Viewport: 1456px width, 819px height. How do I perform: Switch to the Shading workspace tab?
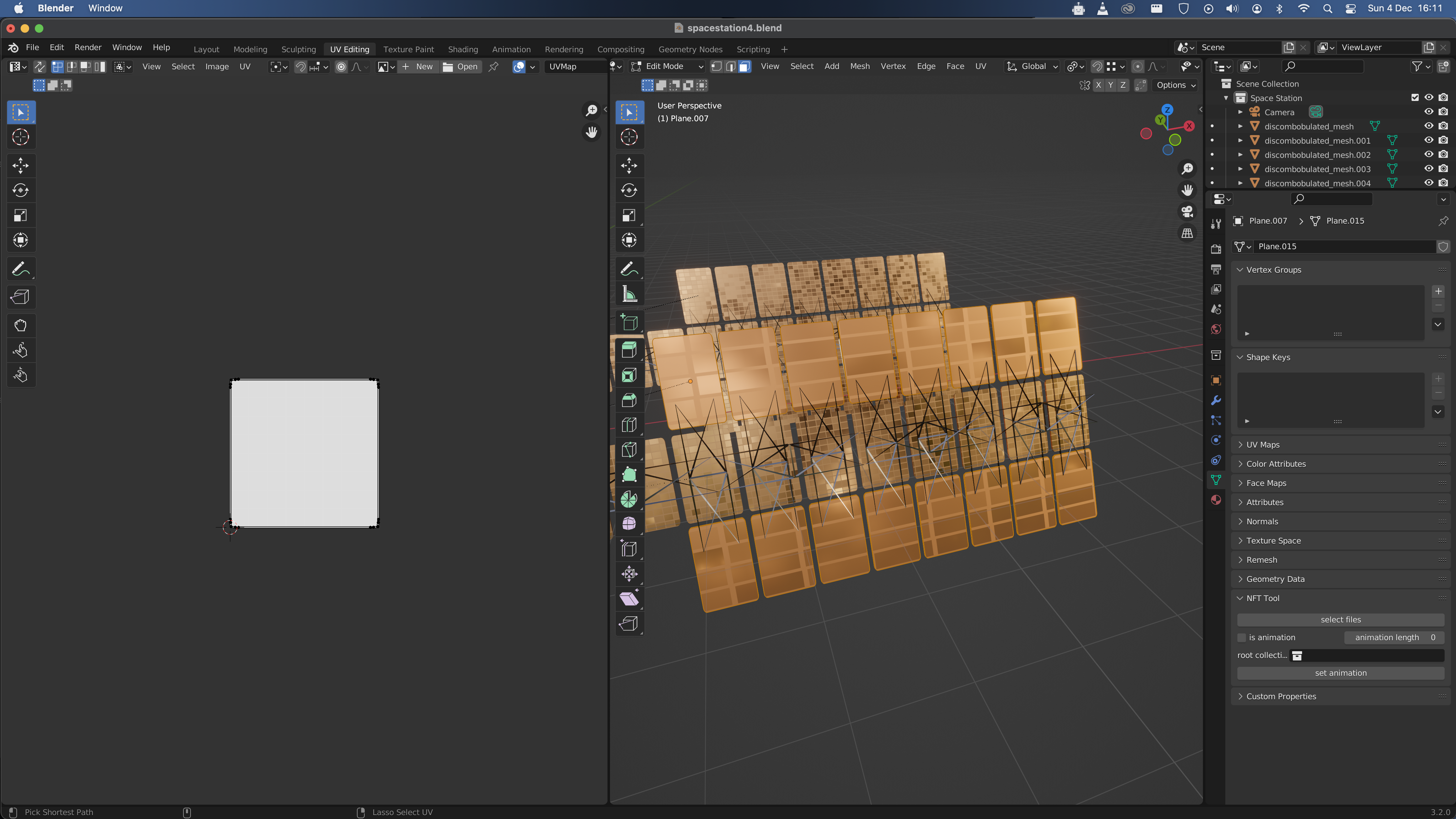(x=463, y=49)
